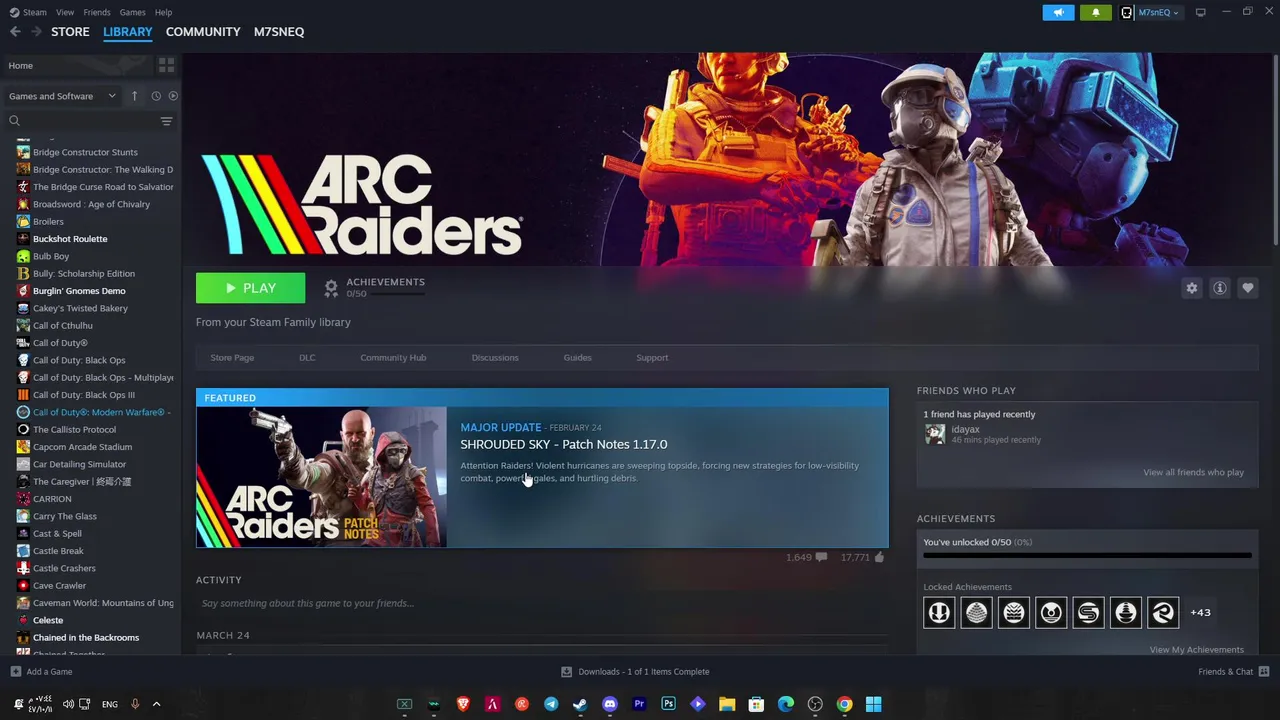Image resolution: width=1280 pixels, height=720 pixels.
Task: Switch to Big Picture mode monitor icon
Action: (1200, 12)
